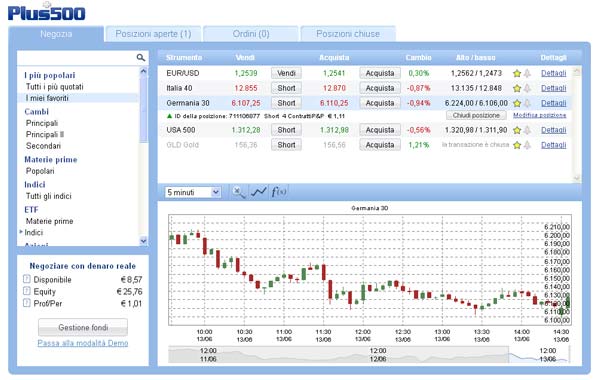Click Acquista for GLD Gold
600x380 pixels.
tap(380, 145)
